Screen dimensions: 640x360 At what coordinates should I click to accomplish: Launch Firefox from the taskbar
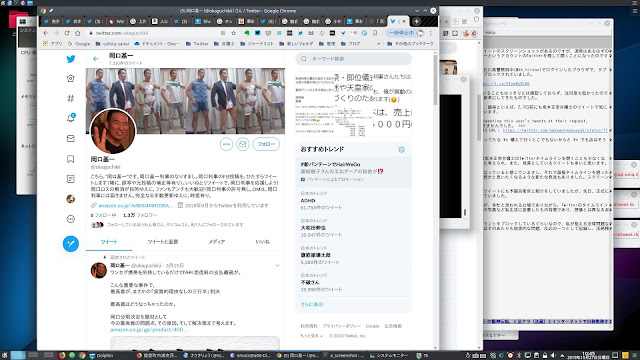coord(62,356)
